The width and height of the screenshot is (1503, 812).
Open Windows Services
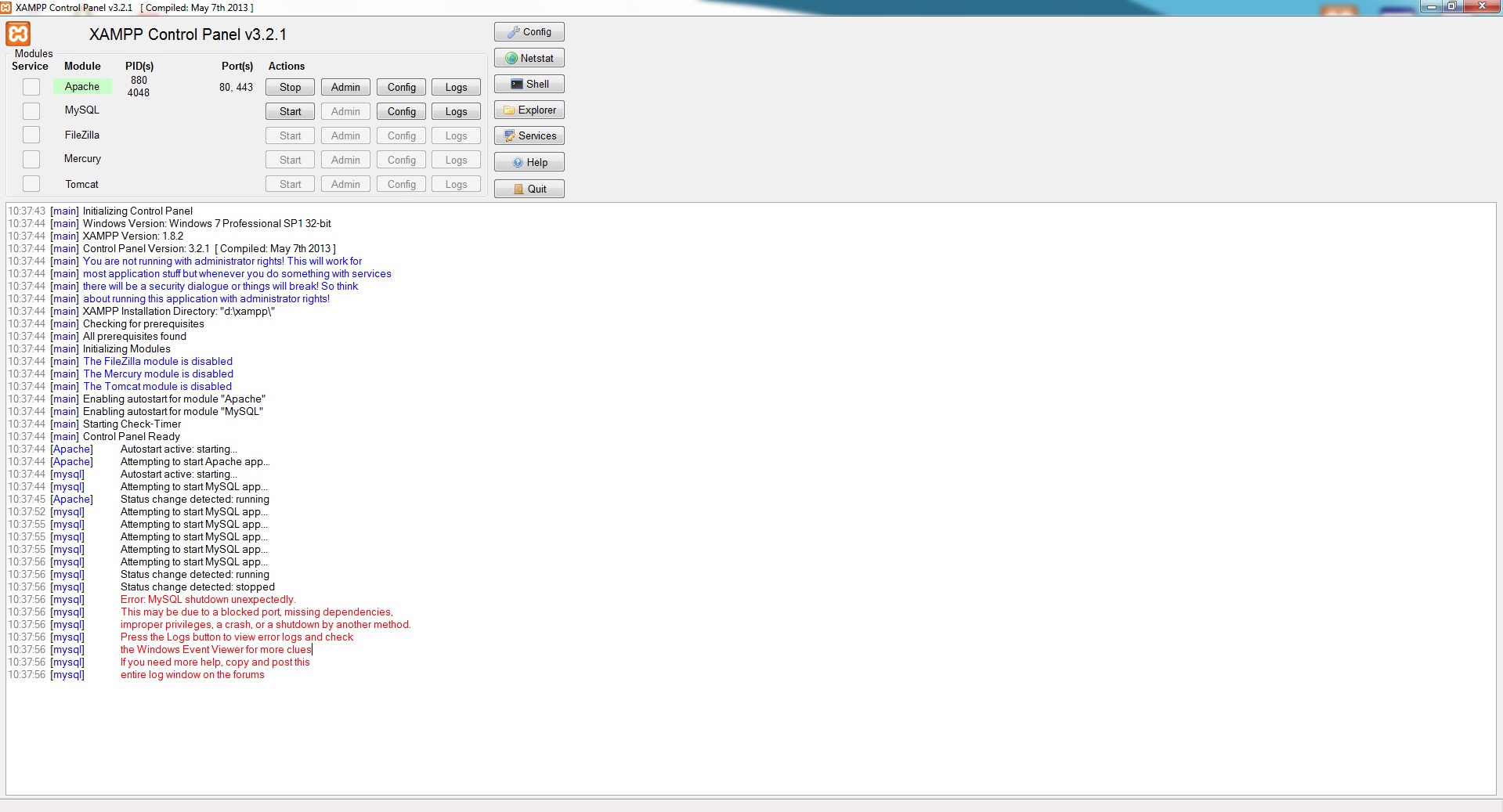tap(529, 135)
